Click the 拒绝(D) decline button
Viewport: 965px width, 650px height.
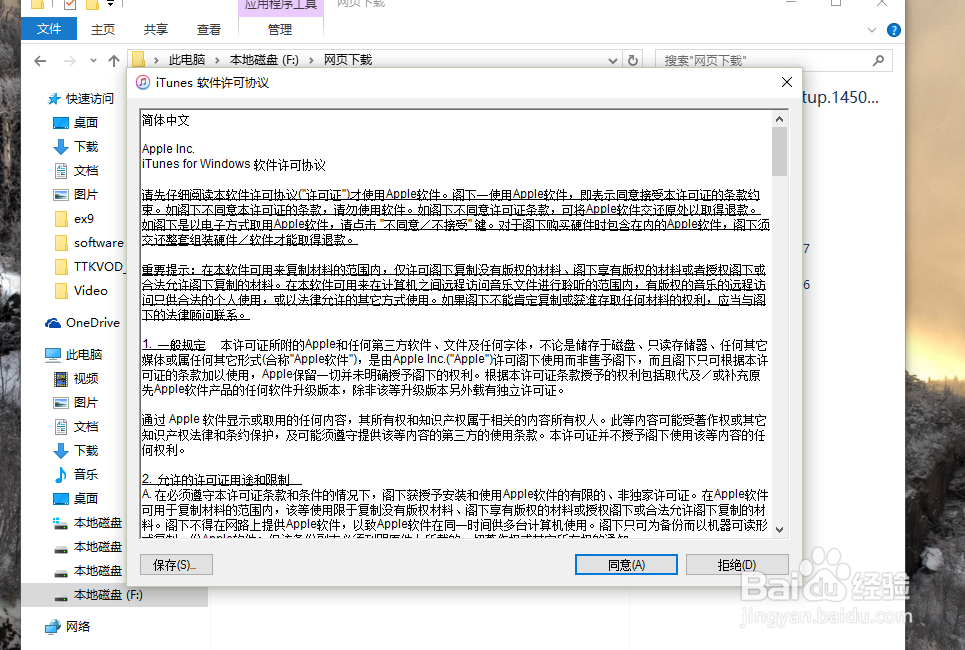click(x=737, y=564)
